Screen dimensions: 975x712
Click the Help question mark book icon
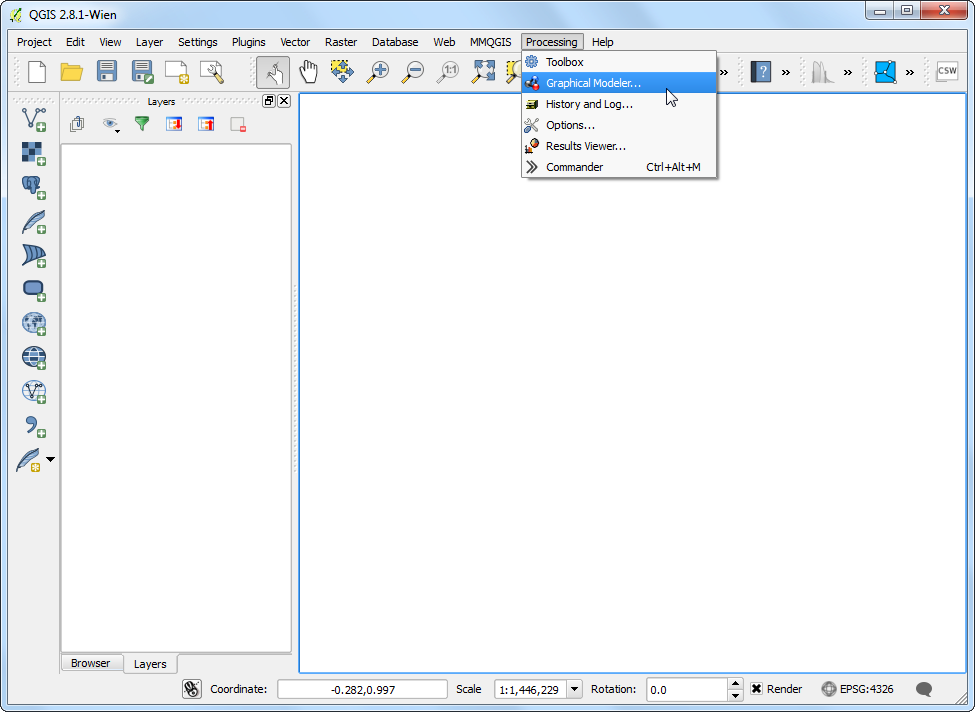pos(760,72)
